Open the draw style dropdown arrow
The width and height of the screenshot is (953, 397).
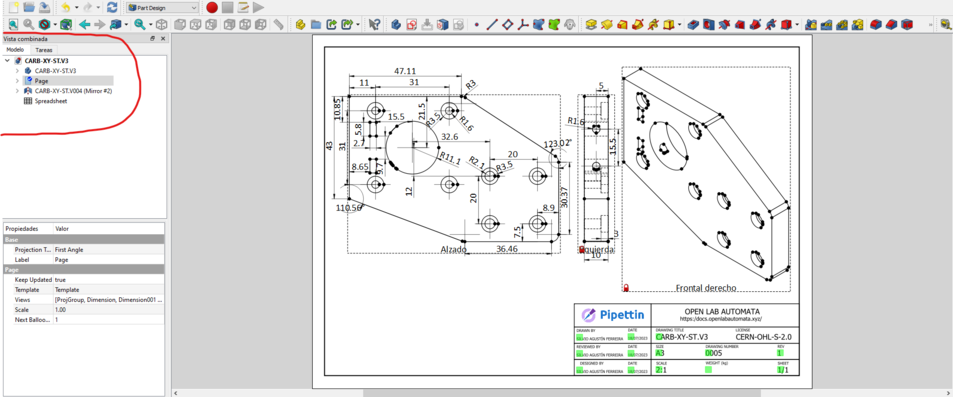pyautogui.click(x=55, y=24)
